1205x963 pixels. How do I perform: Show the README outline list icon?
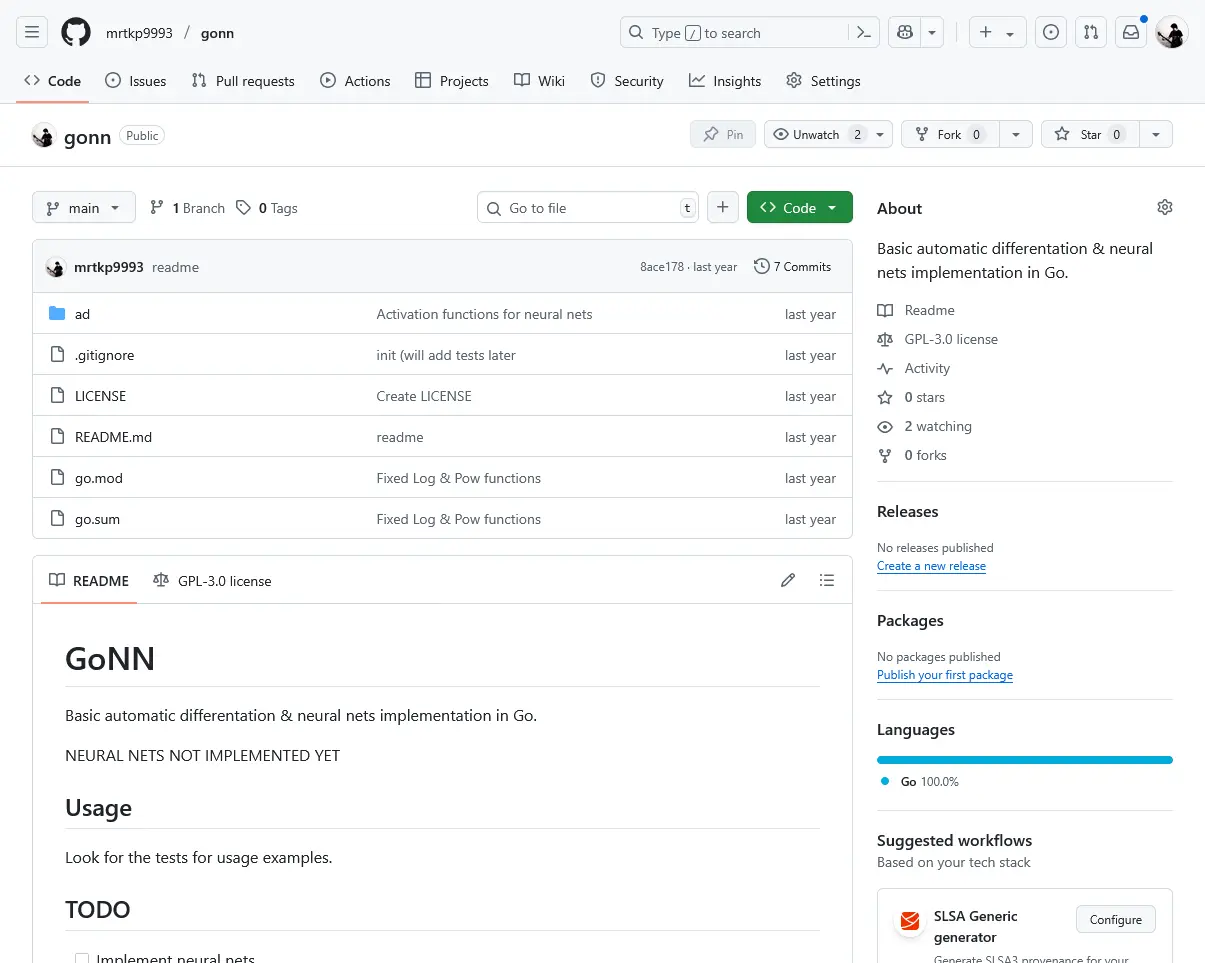826,580
